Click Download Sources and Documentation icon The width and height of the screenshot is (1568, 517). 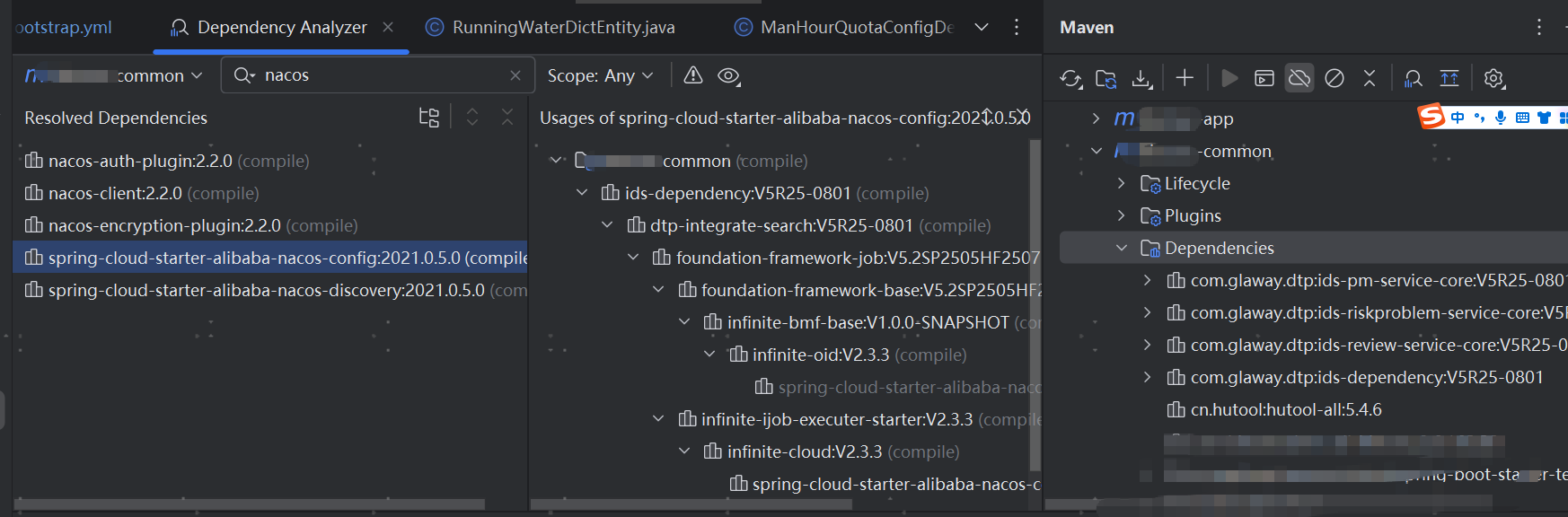coord(1141,79)
